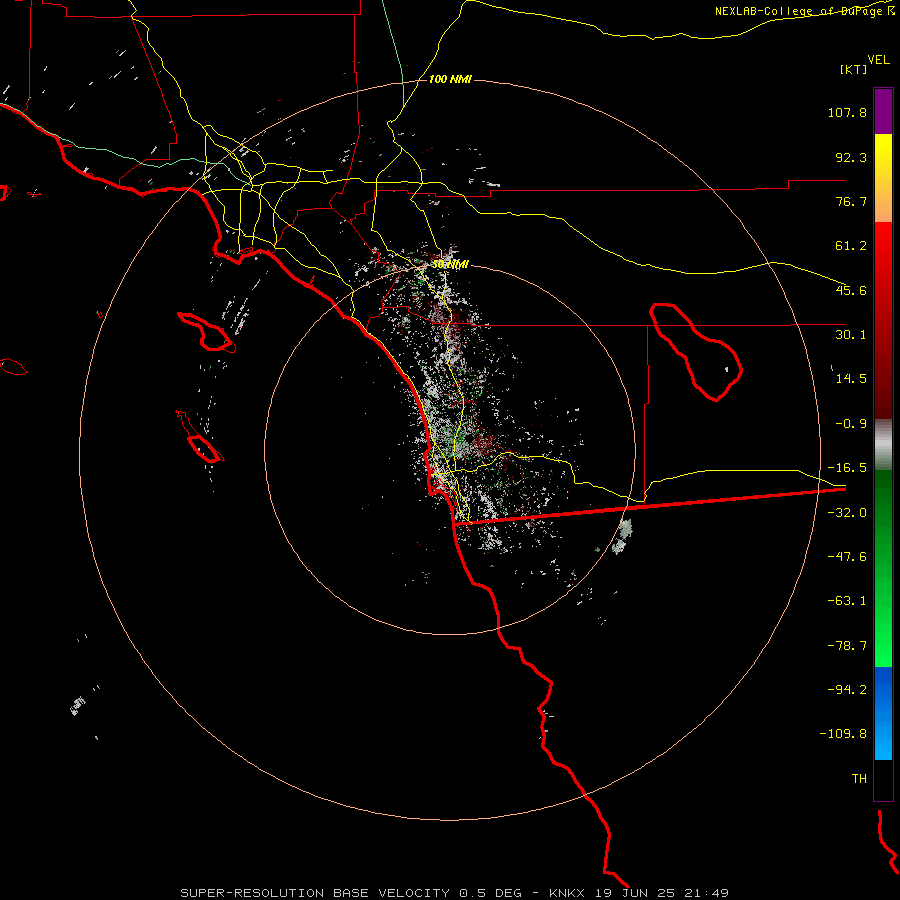The height and width of the screenshot is (900, 900).
Task: Select the -32.0 velocity scale label
Action: [x=847, y=513]
